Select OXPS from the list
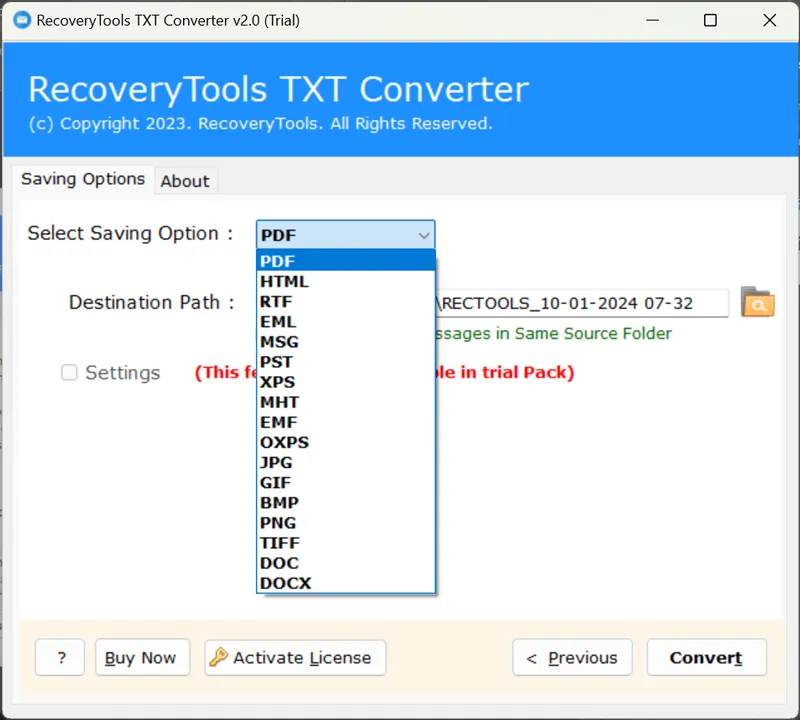The height and width of the screenshot is (720, 800). [345, 442]
